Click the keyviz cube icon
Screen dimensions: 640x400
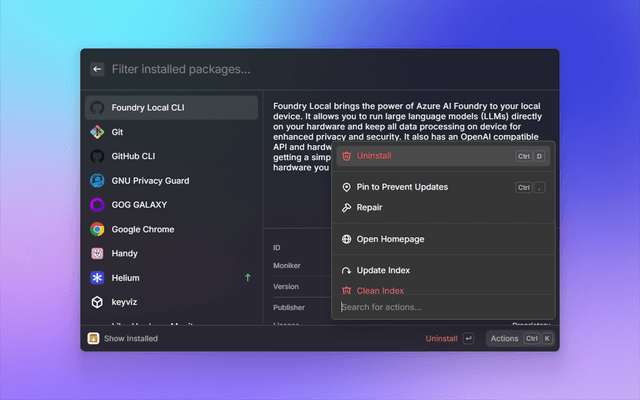click(97, 302)
